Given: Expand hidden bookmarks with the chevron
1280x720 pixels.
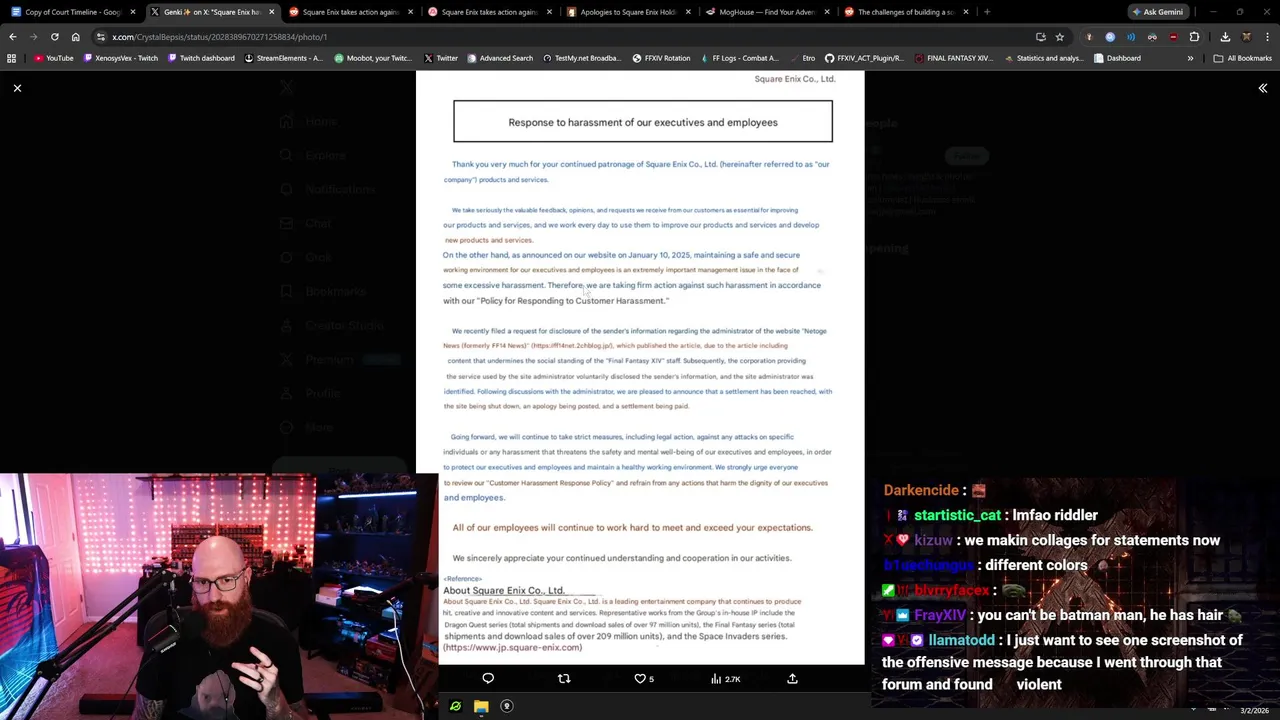Looking at the screenshot, I should [1190, 58].
